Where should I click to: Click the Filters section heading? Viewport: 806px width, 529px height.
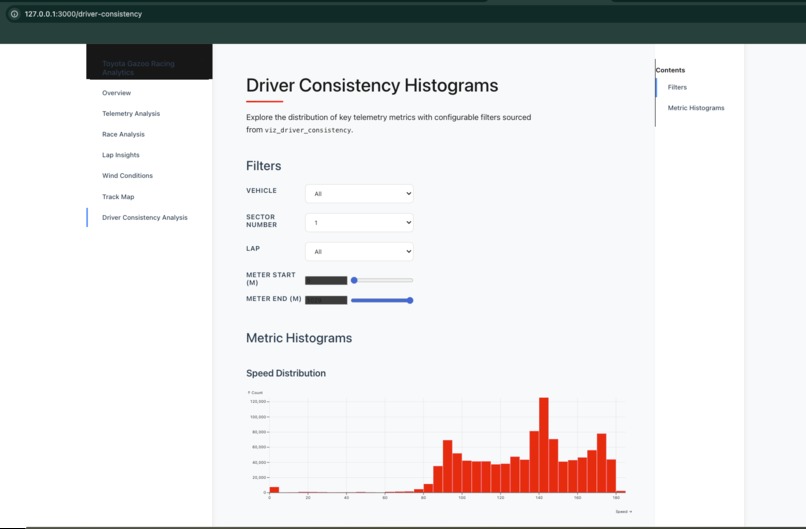[263, 166]
